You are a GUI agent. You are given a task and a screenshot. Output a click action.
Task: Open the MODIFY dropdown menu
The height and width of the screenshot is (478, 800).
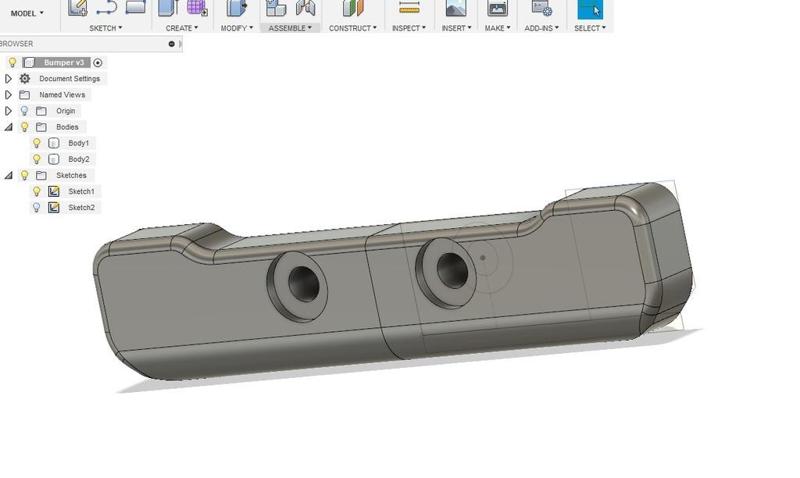coord(237,28)
